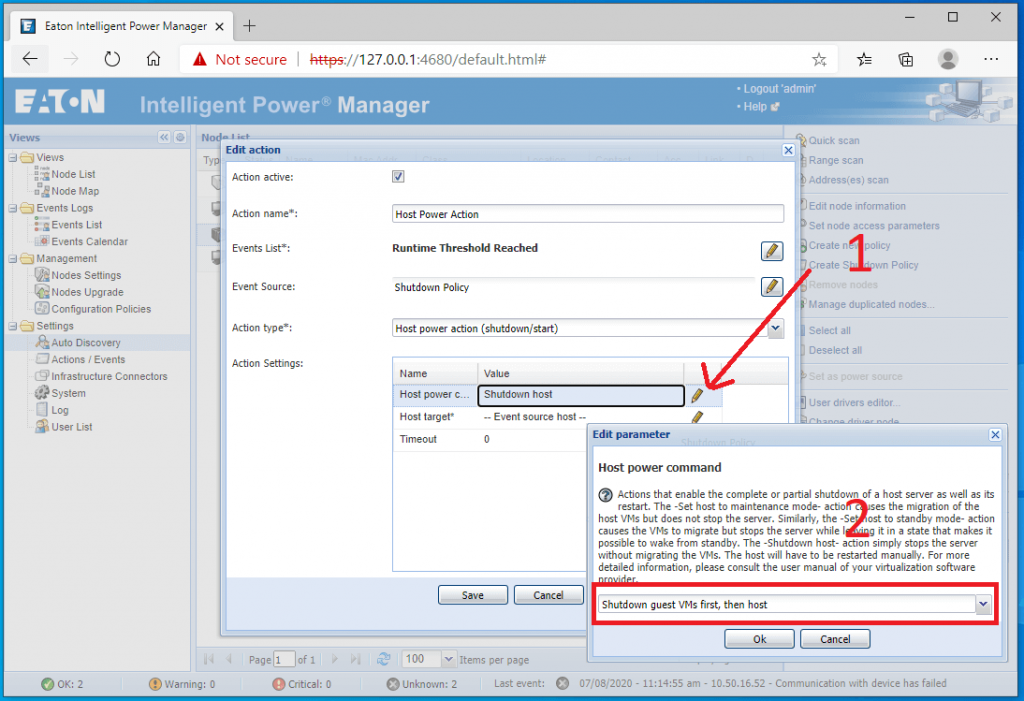1024x701 pixels.
Task: Open User List
Action: [72, 427]
